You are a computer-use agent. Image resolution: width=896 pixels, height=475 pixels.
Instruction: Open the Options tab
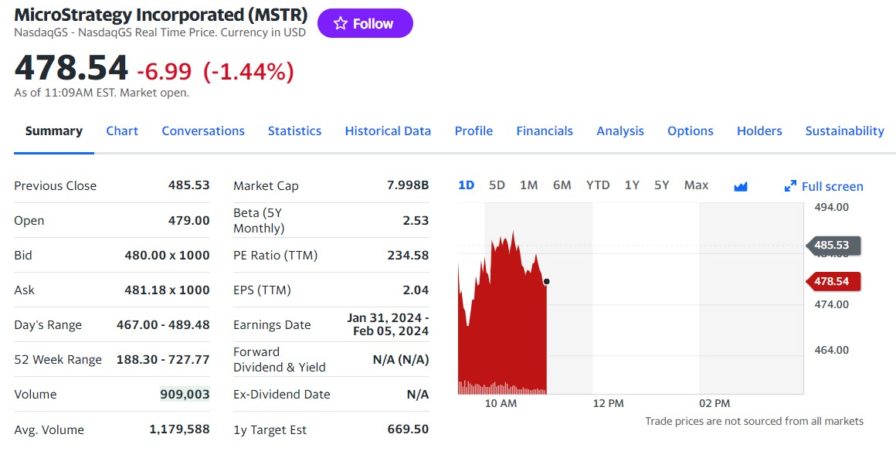pos(690,131)
